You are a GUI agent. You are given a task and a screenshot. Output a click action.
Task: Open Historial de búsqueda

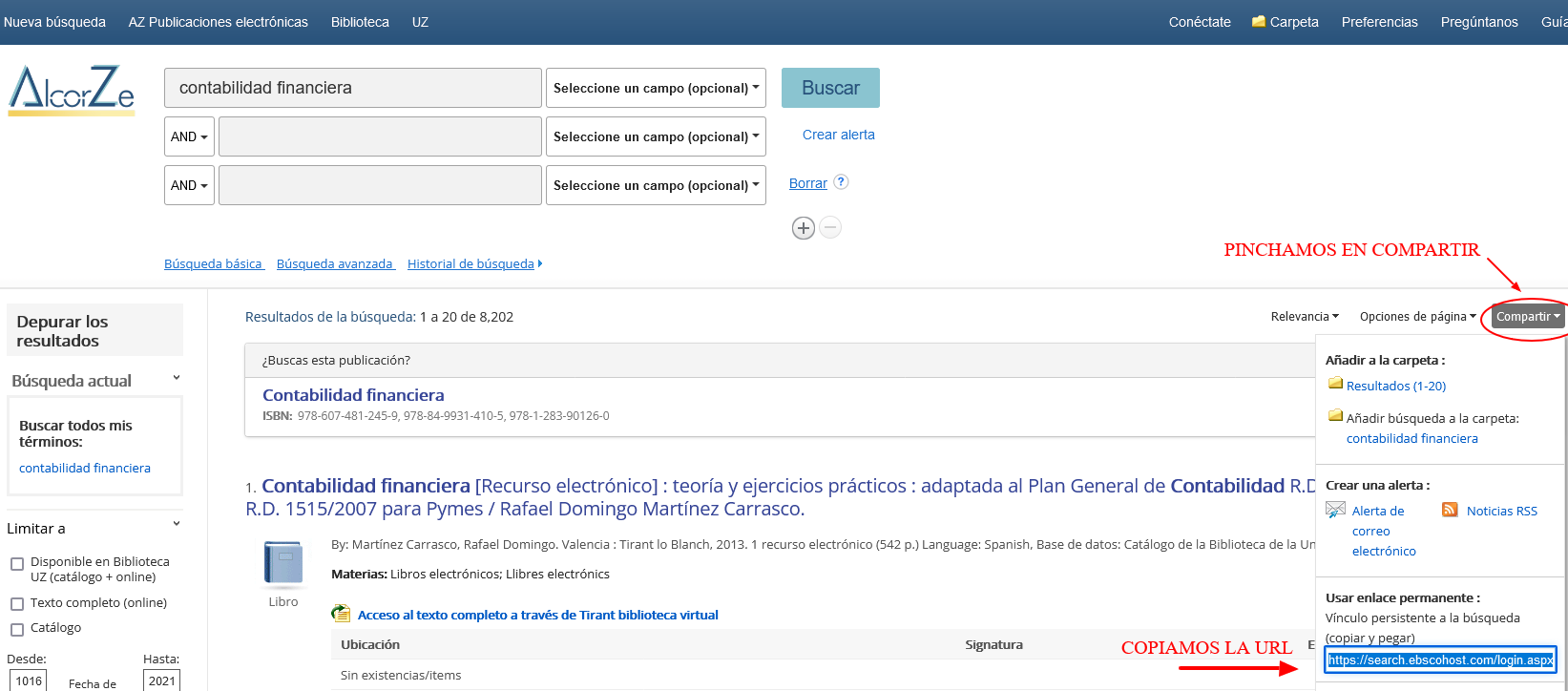[474, 263]
